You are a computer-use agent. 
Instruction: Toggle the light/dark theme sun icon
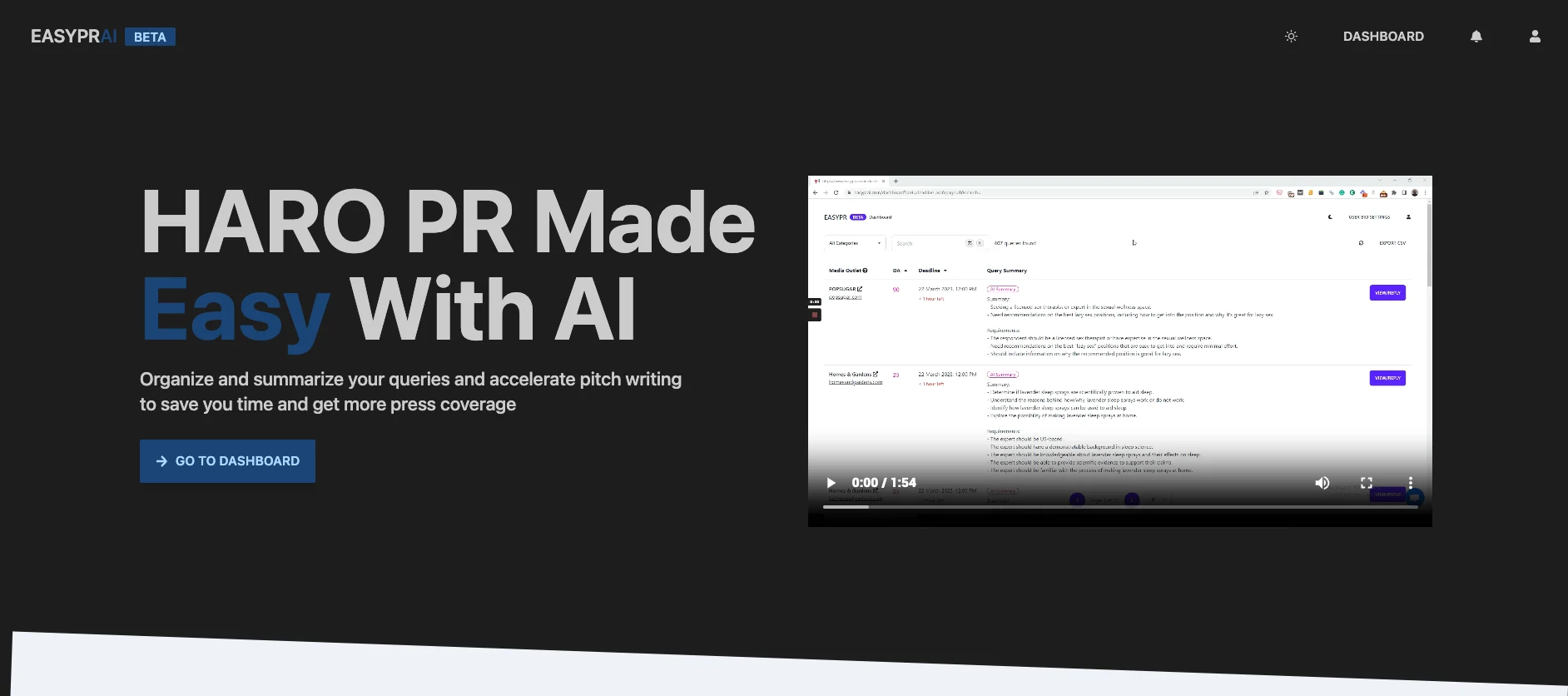point(1291,37)
